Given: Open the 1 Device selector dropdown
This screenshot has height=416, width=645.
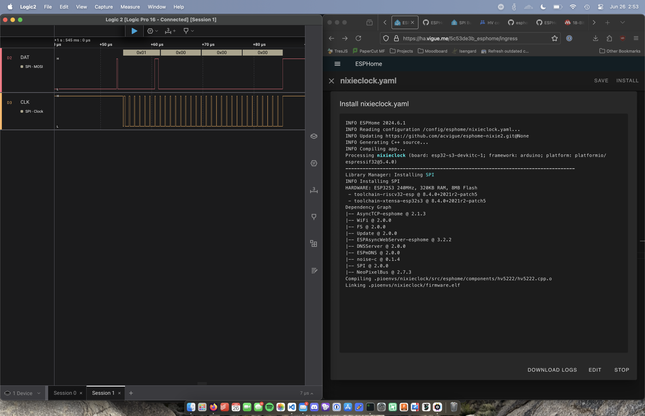Looking at the screenshot, I should (x=22, y=393).
